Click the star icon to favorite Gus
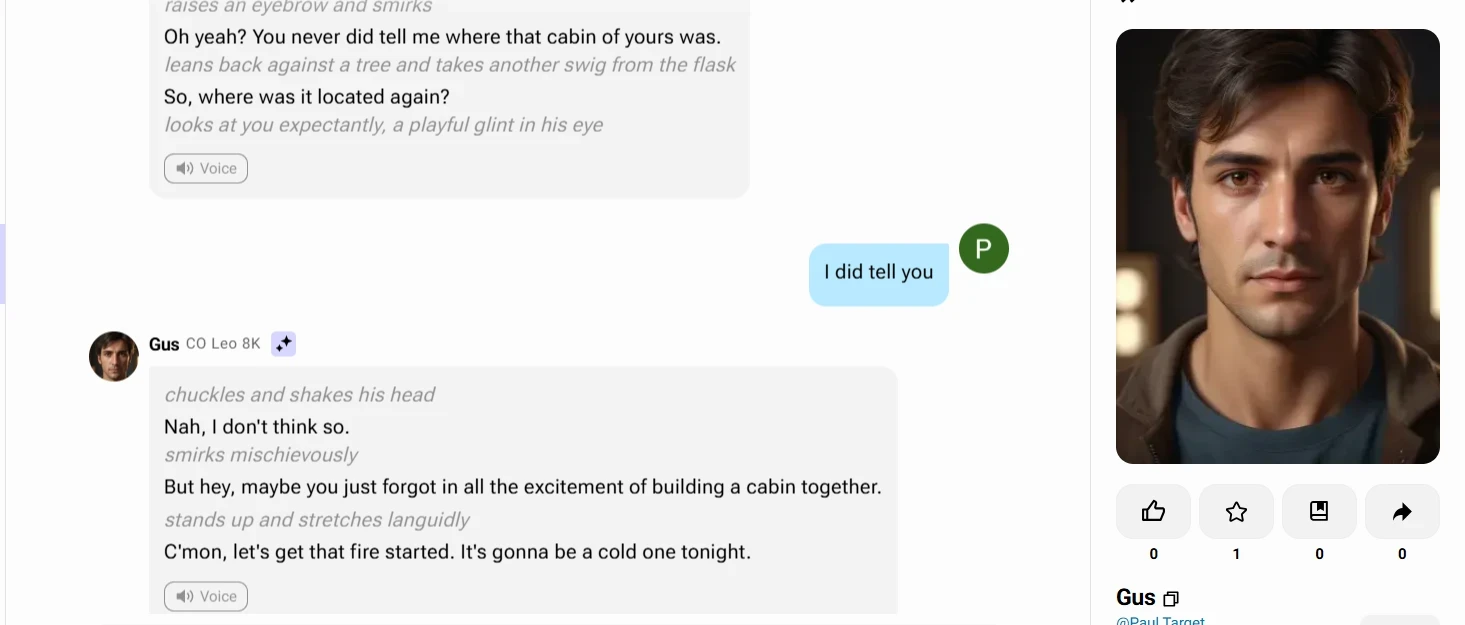This screenshot has width=1465, height=625. pos(1236,512)
